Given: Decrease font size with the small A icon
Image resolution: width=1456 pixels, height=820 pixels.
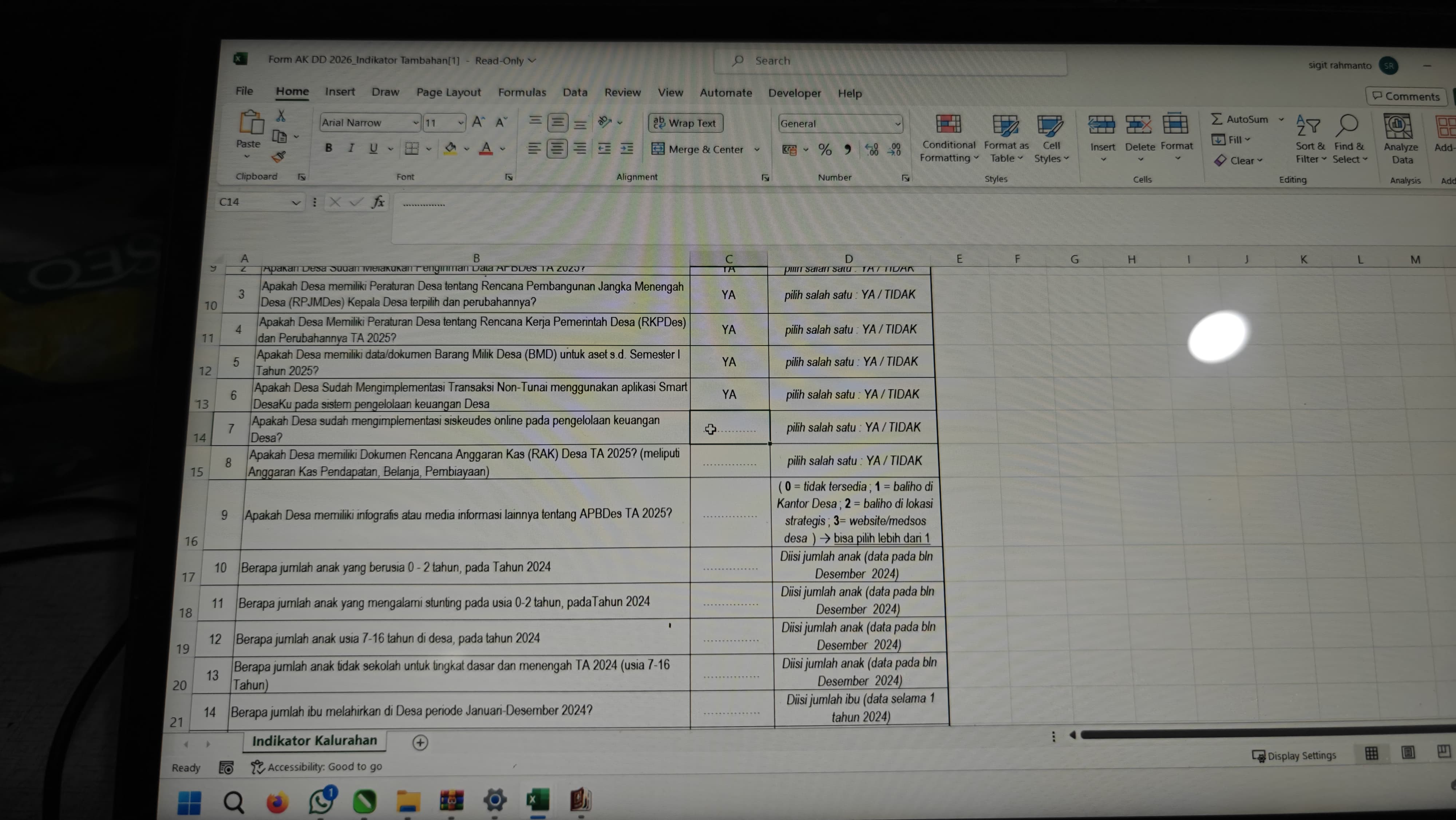Looking at the screenshot, I should tap(501, 122).
